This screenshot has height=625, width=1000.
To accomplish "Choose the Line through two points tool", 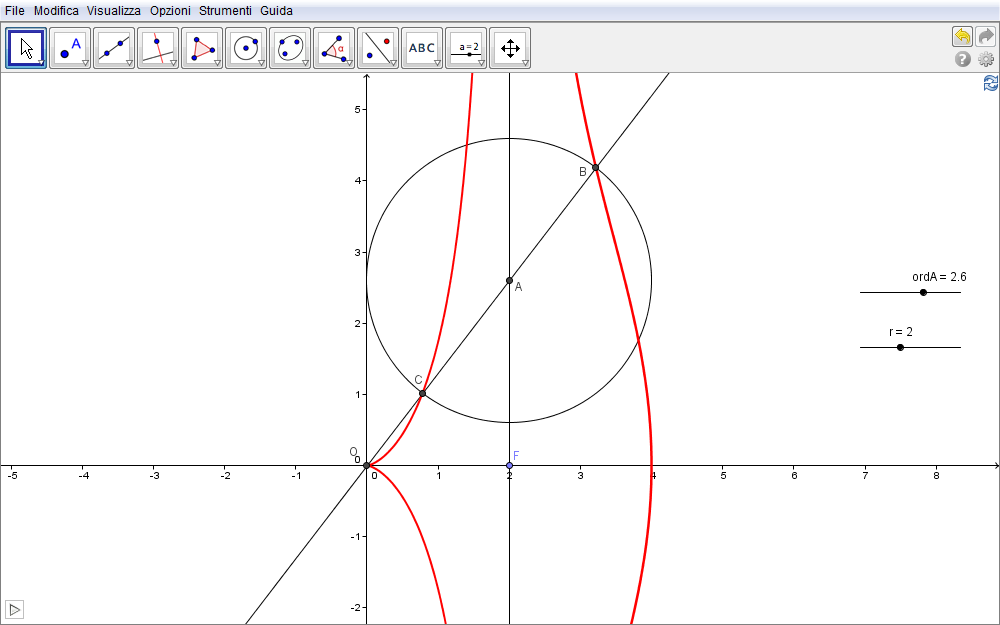I will coord(114,47).
